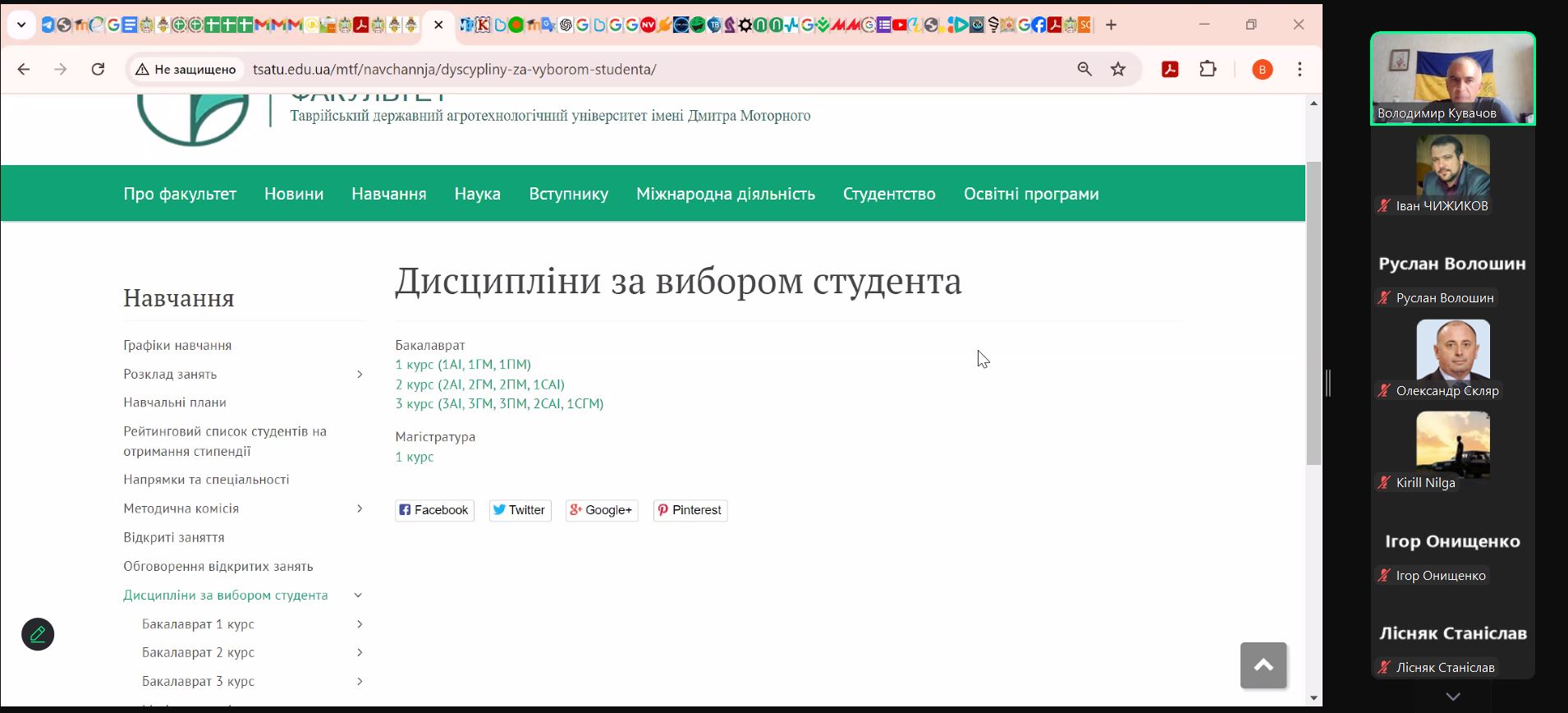1568x713 pixels.
Task: Open Освітні програми in navigation bar
Action: (1030, 194)
